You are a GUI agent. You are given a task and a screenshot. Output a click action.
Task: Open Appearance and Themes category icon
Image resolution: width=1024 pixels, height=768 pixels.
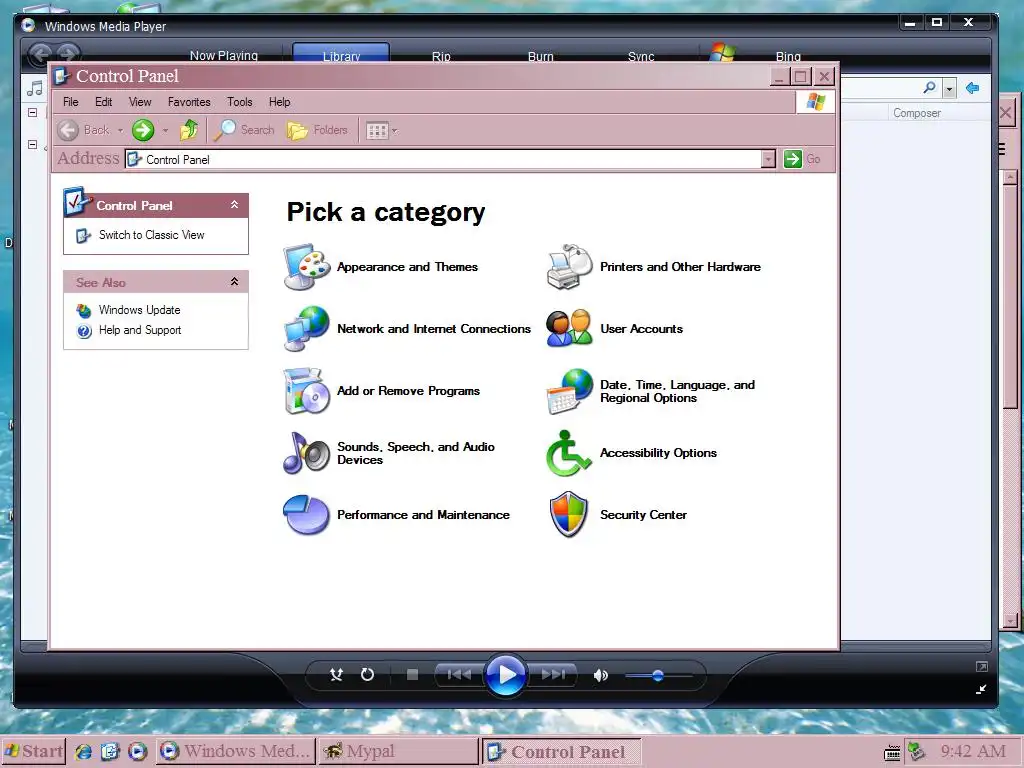[306, 266]
